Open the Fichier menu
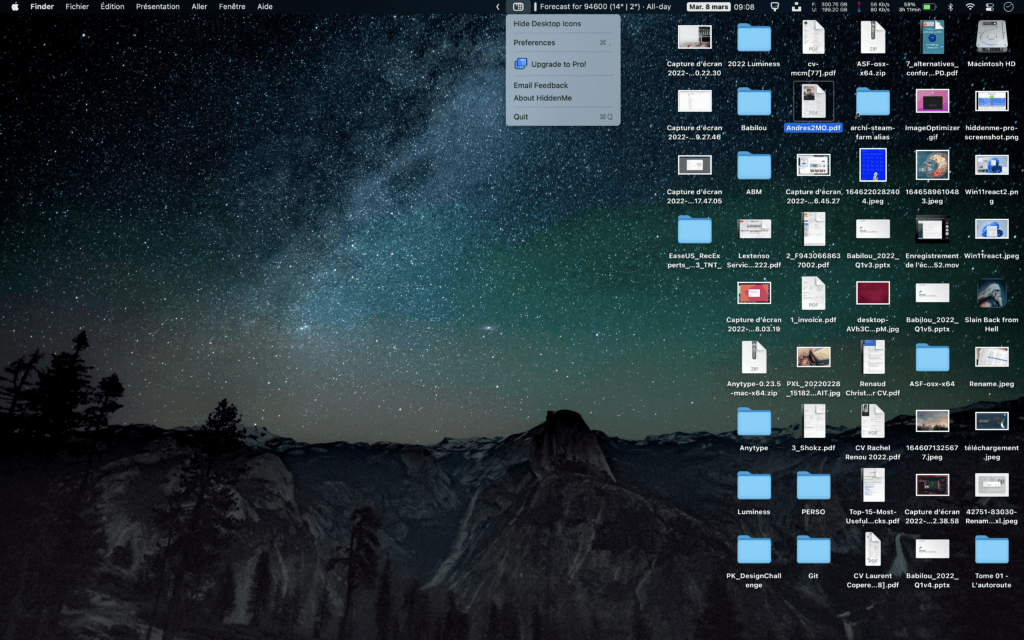The image size is (1024, 640). 77,7
